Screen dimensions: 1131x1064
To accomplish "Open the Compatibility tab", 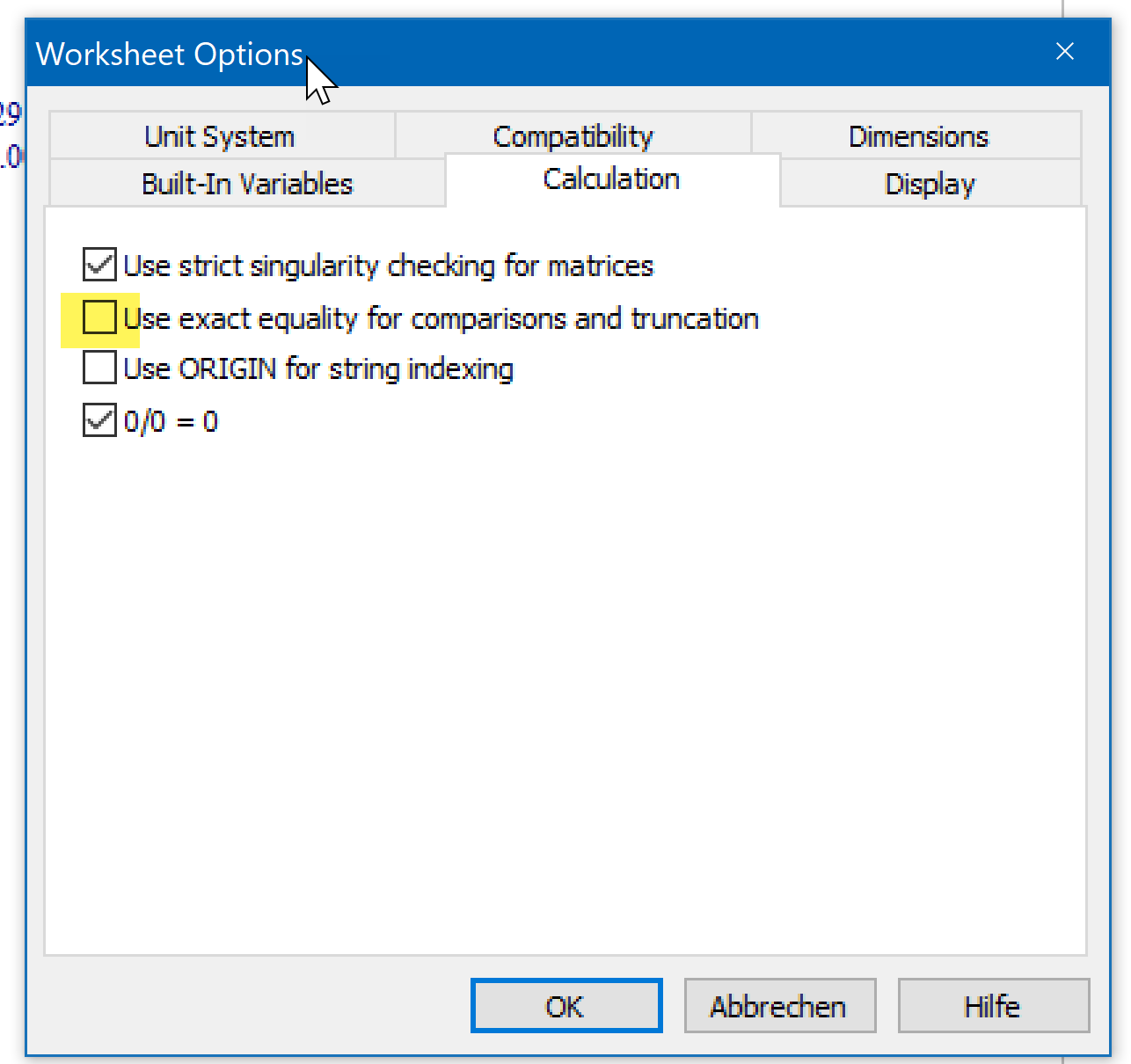I will coord(573,136).
